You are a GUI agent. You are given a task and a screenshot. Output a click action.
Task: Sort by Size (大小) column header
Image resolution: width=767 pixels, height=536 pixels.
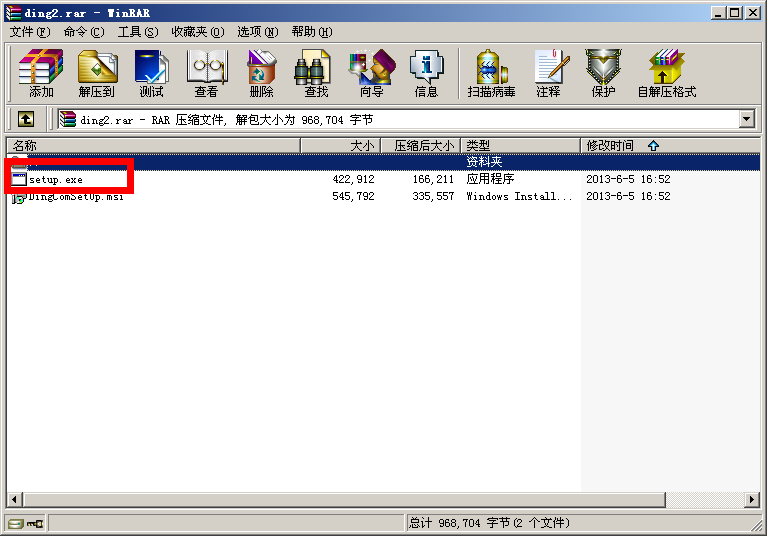pos(341,146)
